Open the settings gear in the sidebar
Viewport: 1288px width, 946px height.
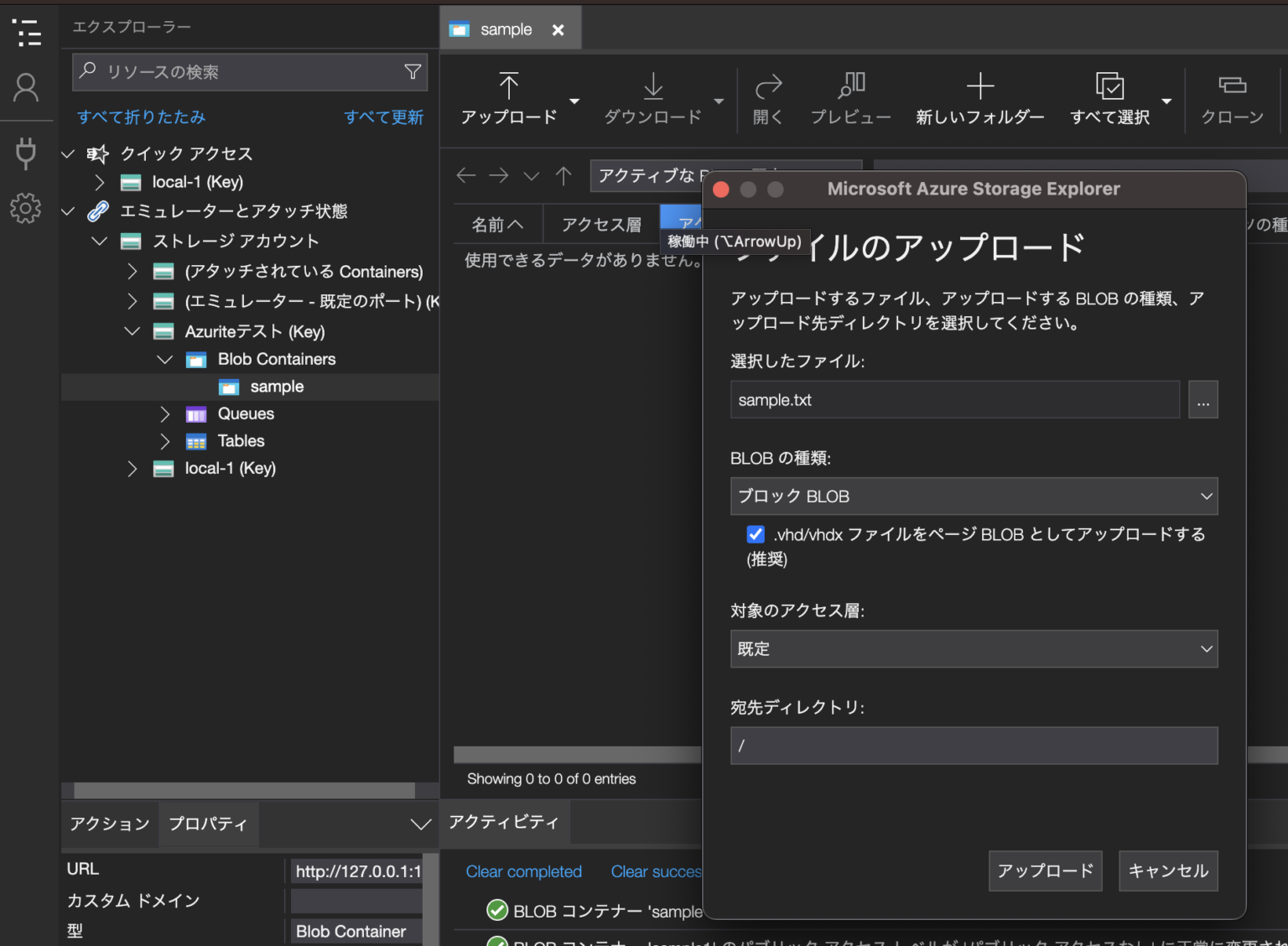click(x=25, y=209)
